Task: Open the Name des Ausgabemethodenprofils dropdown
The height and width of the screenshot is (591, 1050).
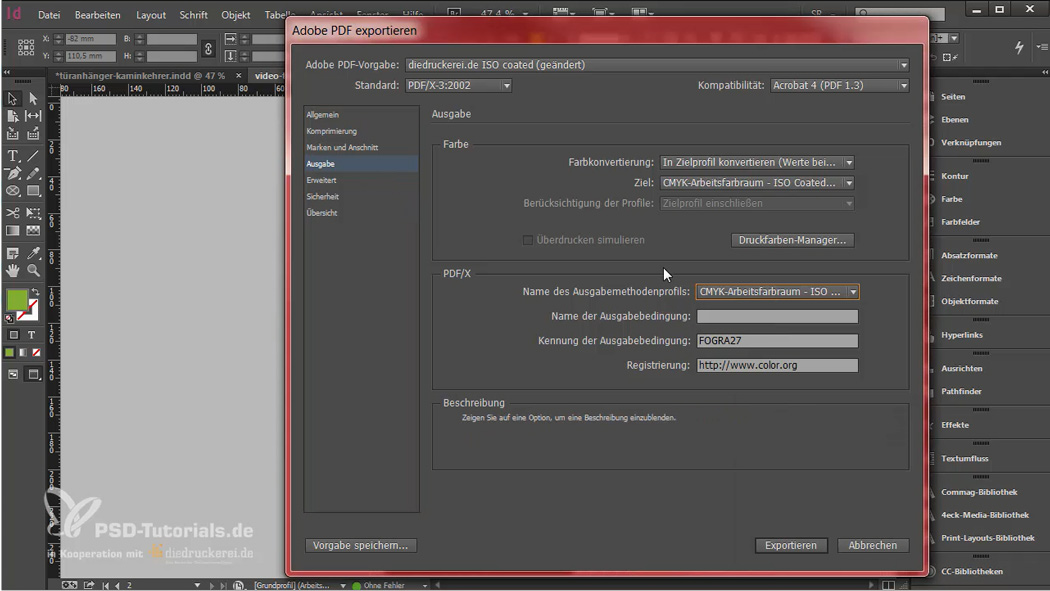Action: tap(852, 292)
